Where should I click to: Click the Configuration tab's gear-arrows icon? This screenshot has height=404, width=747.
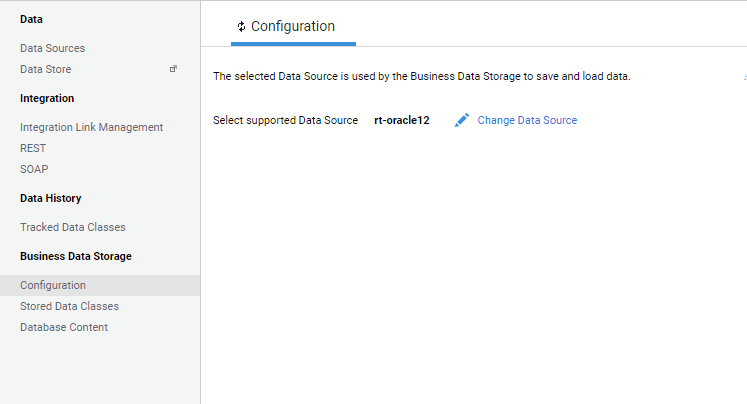[242, 27]
